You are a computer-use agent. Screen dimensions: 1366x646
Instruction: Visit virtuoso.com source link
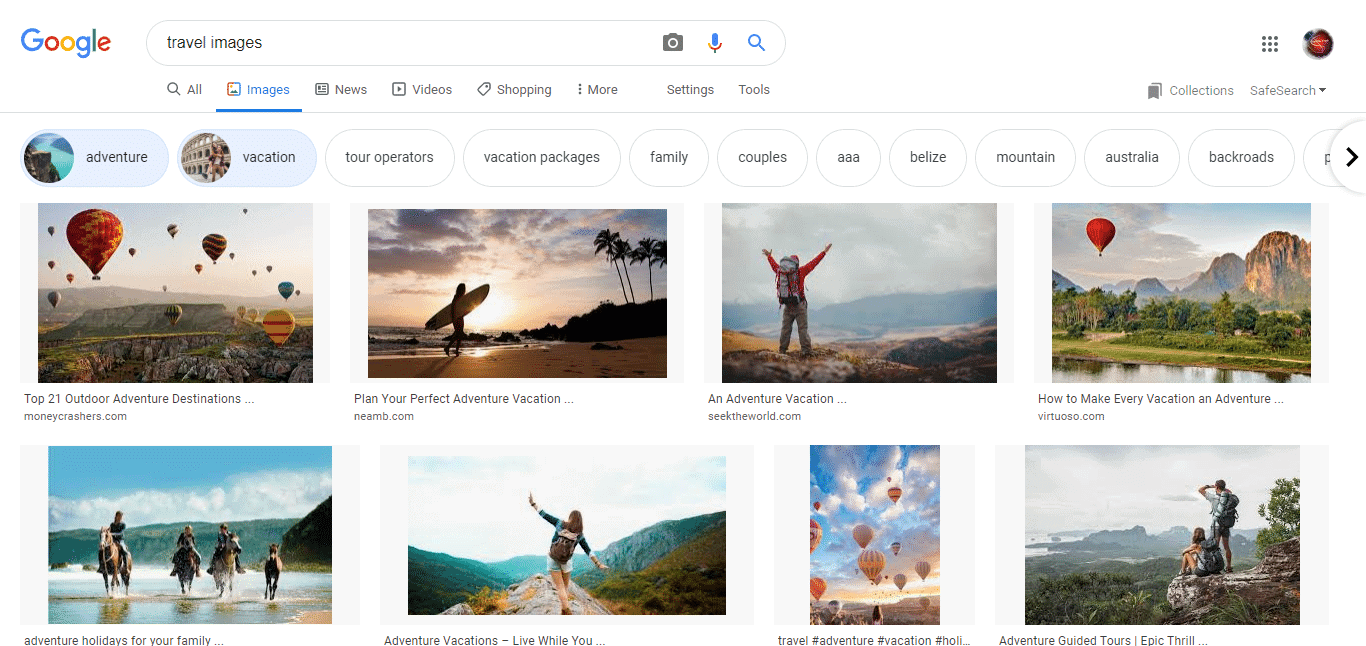(1071, 417)
